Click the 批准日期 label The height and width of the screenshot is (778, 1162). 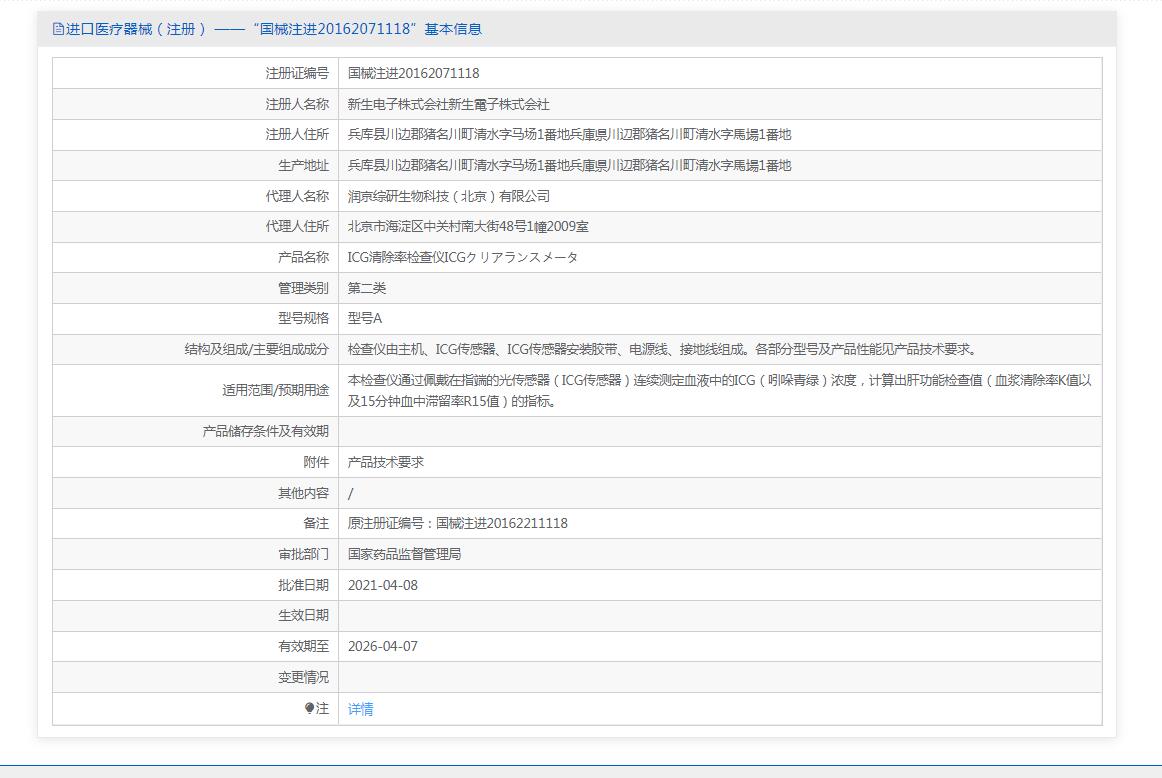point(304,585)
